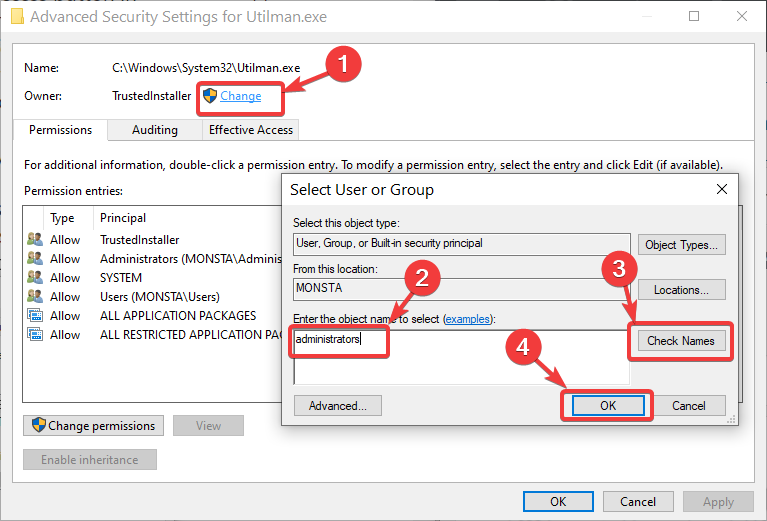The height and width of the screenshot is (521, 767).
Task: Open the Effective Access tab
Action: 250,130
